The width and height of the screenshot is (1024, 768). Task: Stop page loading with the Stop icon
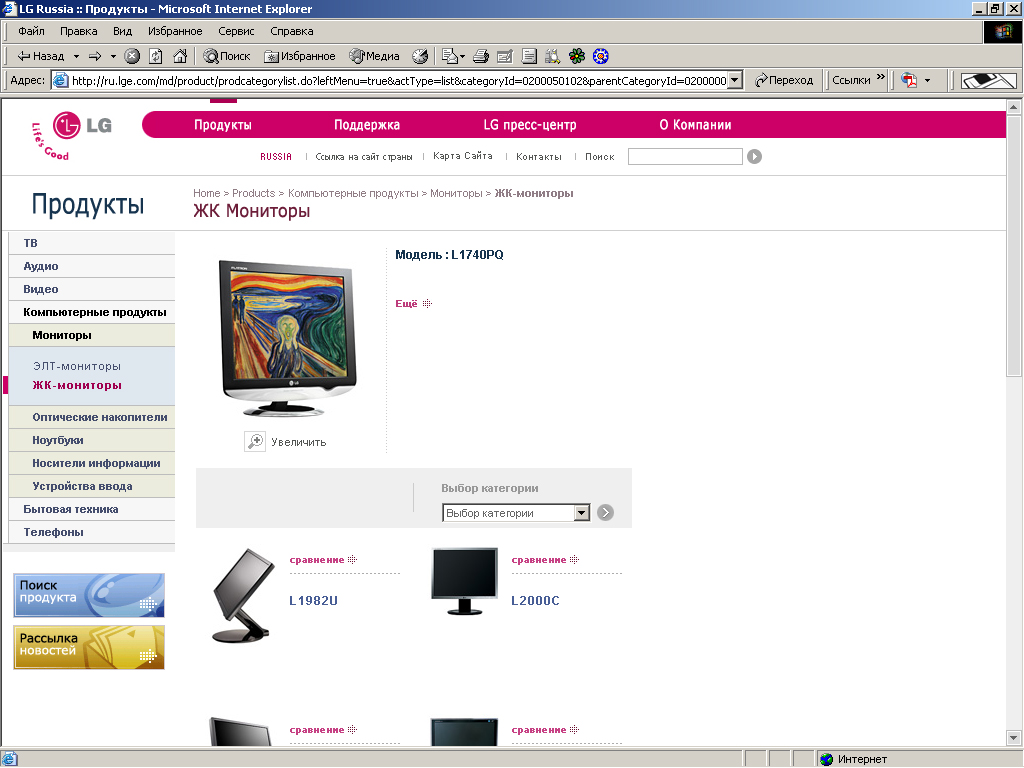pos(132,56)
